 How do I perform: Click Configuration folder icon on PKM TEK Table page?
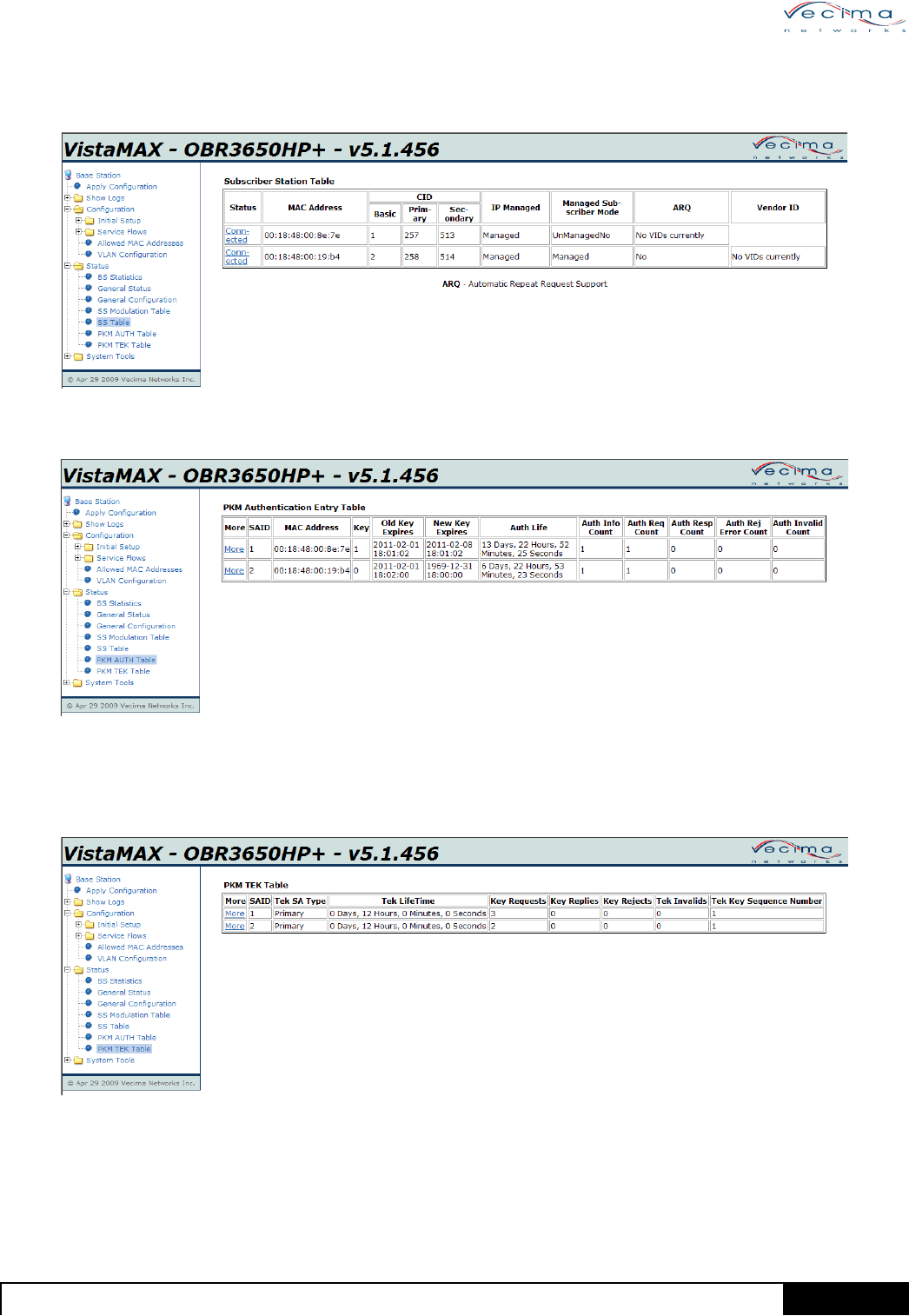[78, 914]
